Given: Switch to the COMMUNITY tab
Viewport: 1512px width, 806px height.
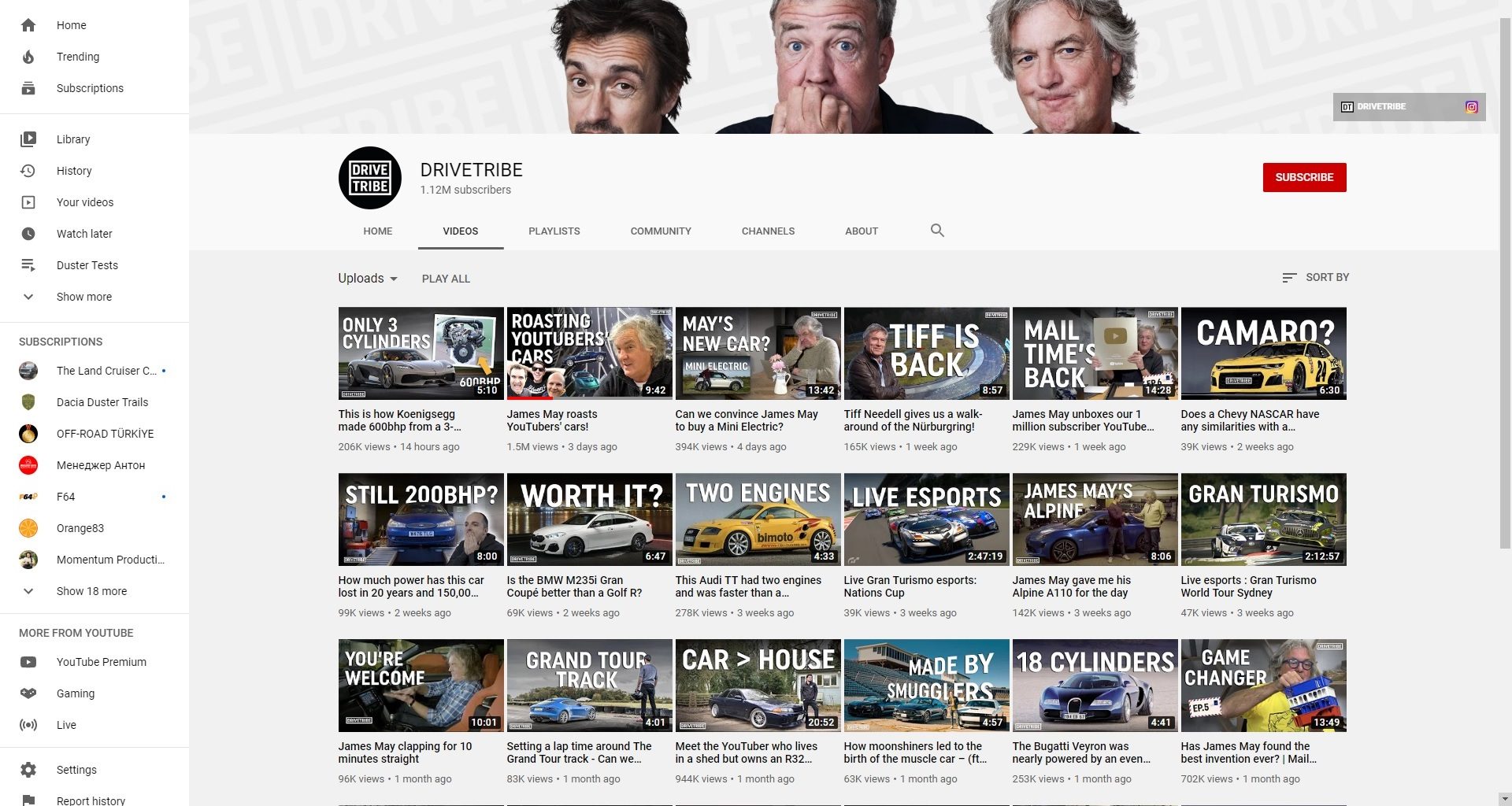Looking at the screenshot, I should pyautogui.click(x=661, y=231).
